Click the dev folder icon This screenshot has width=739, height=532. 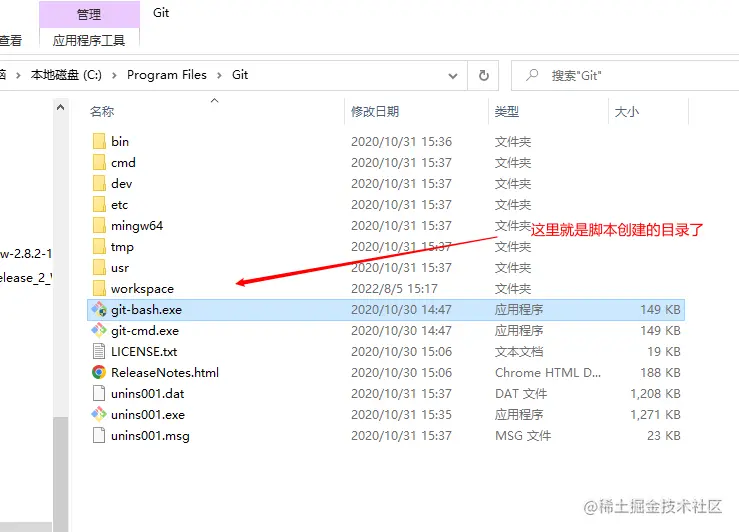[99, 183]
